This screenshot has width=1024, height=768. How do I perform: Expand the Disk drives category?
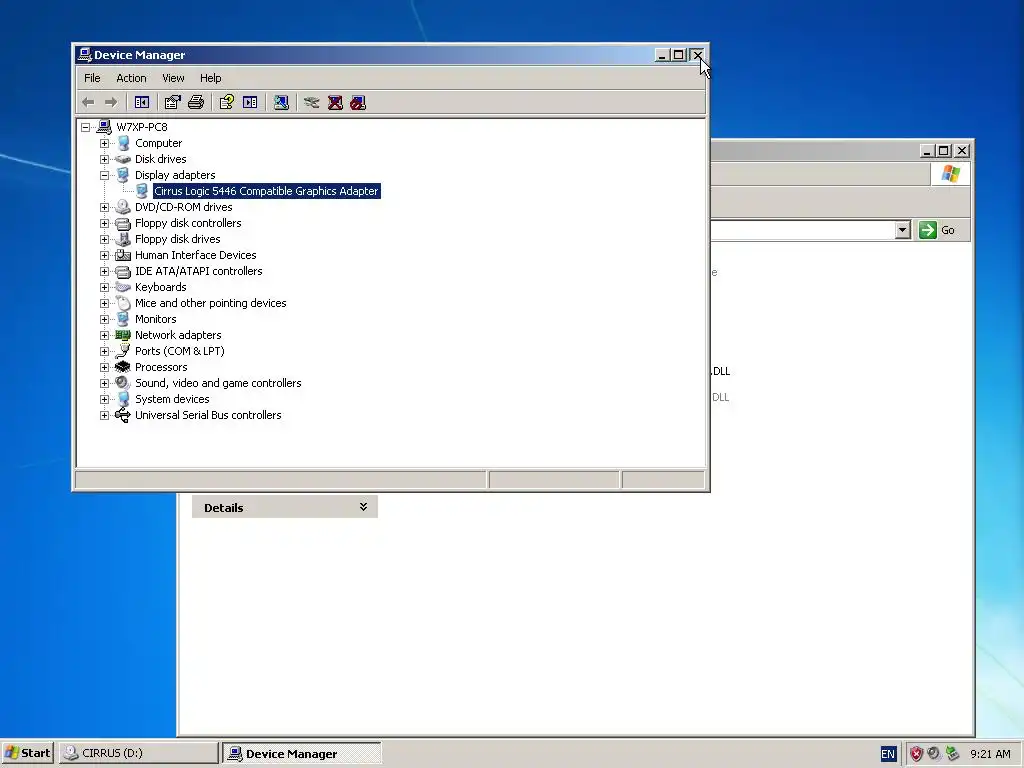(104, 159)
